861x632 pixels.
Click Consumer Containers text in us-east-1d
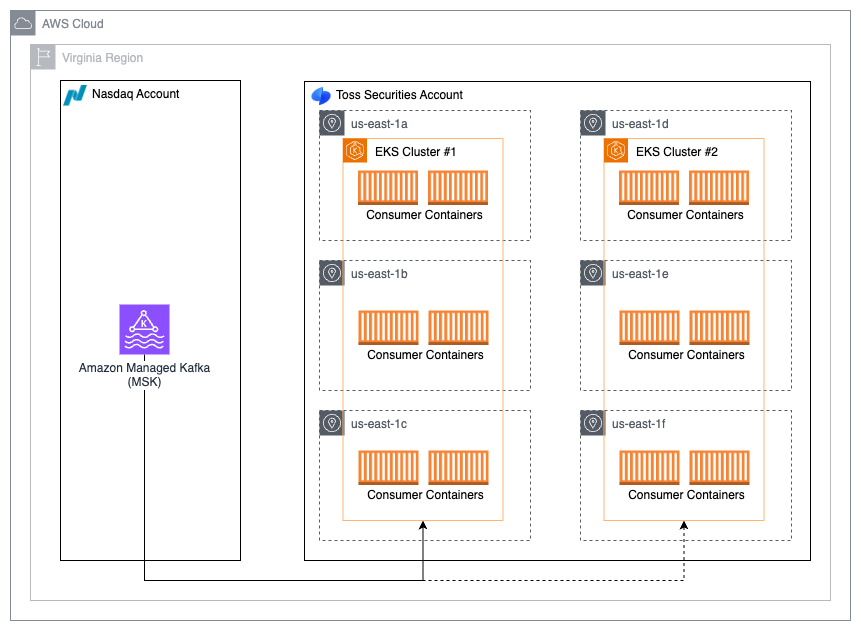(x=685, y=215)
